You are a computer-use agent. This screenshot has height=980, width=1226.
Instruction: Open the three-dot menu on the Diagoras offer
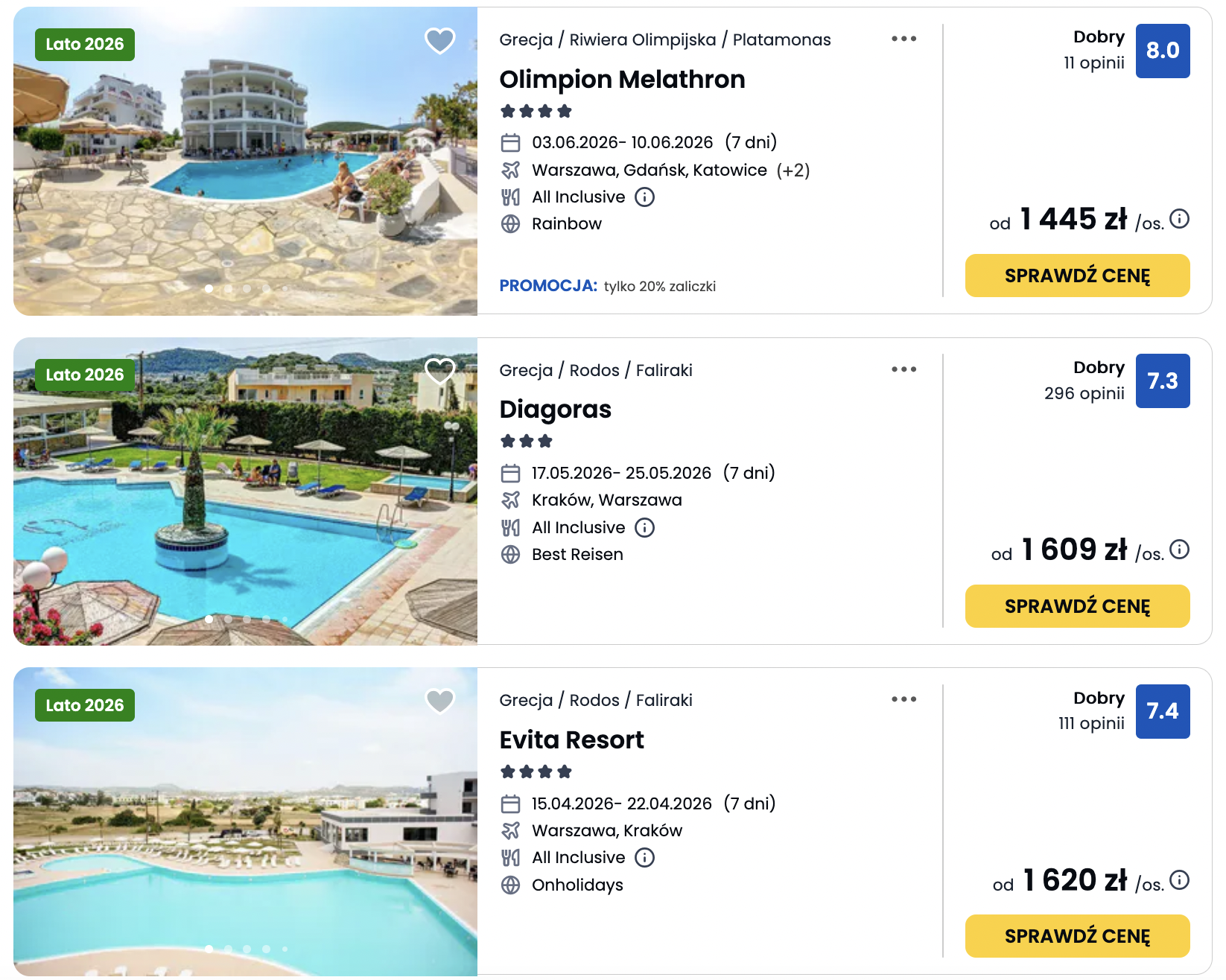pyautogui.click(x=903, y=369)
